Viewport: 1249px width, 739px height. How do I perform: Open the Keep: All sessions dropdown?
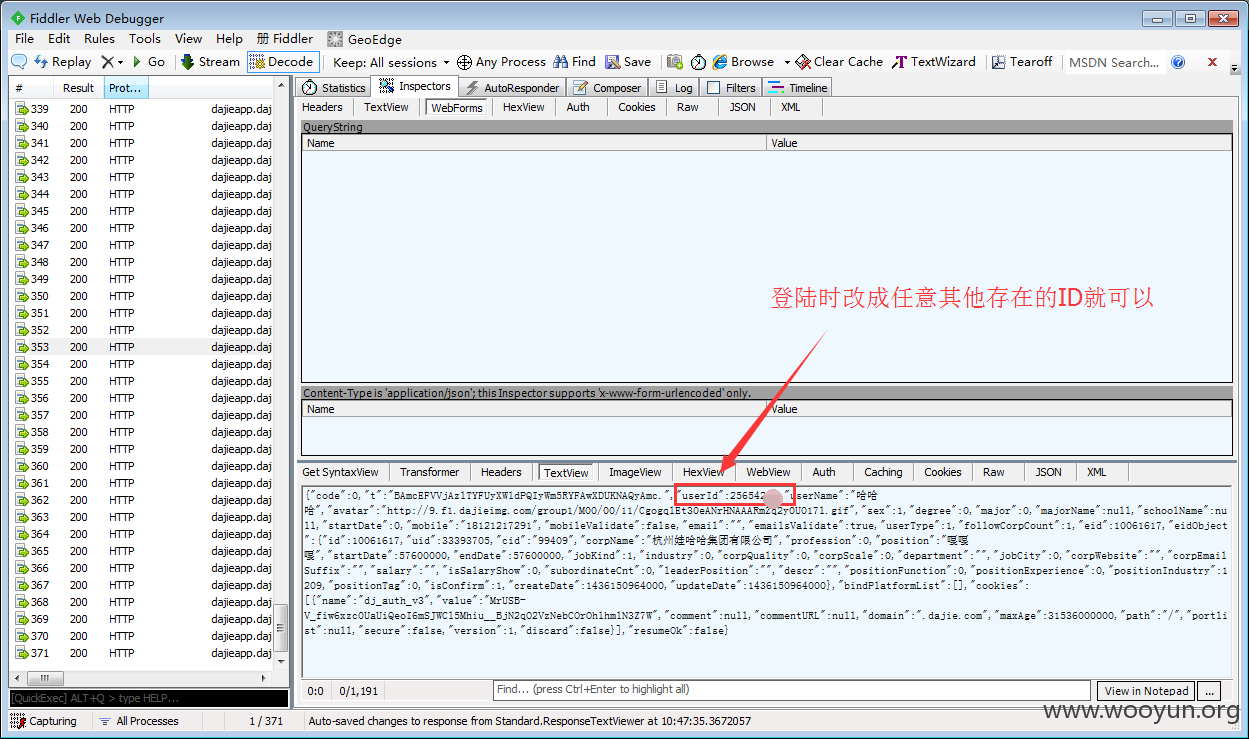click(391, 62)
